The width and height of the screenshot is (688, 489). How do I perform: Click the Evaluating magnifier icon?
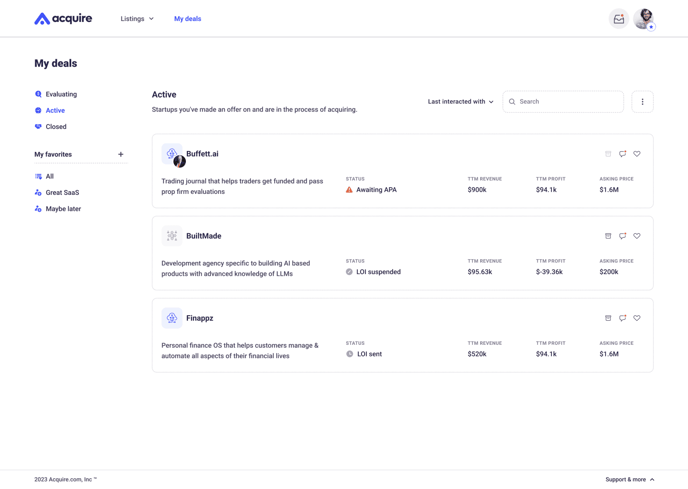pos(38,94)
